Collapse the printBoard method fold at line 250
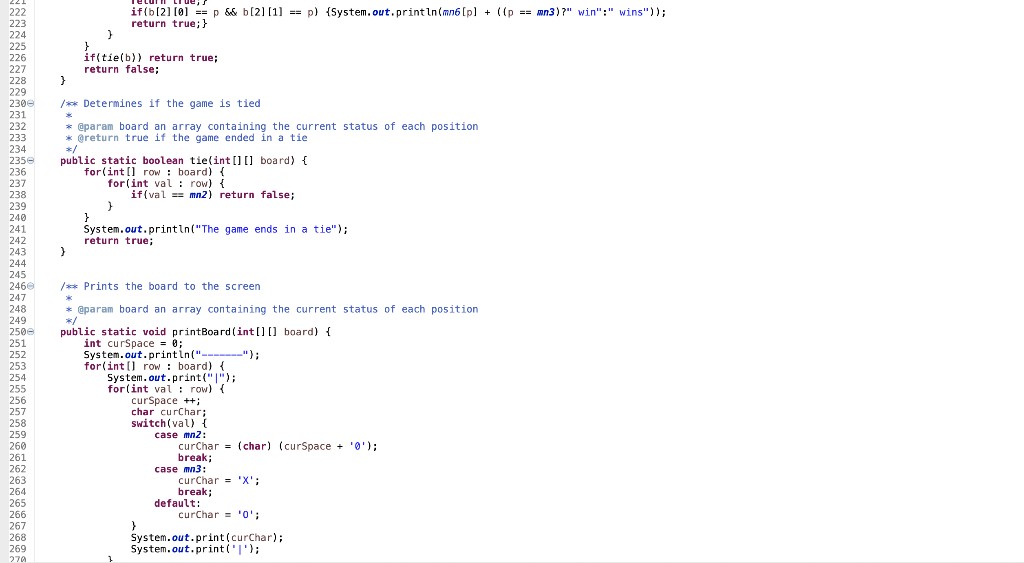Image resolution: width=1024 pixels, height=563 pixels. click(x=31, y=332)
